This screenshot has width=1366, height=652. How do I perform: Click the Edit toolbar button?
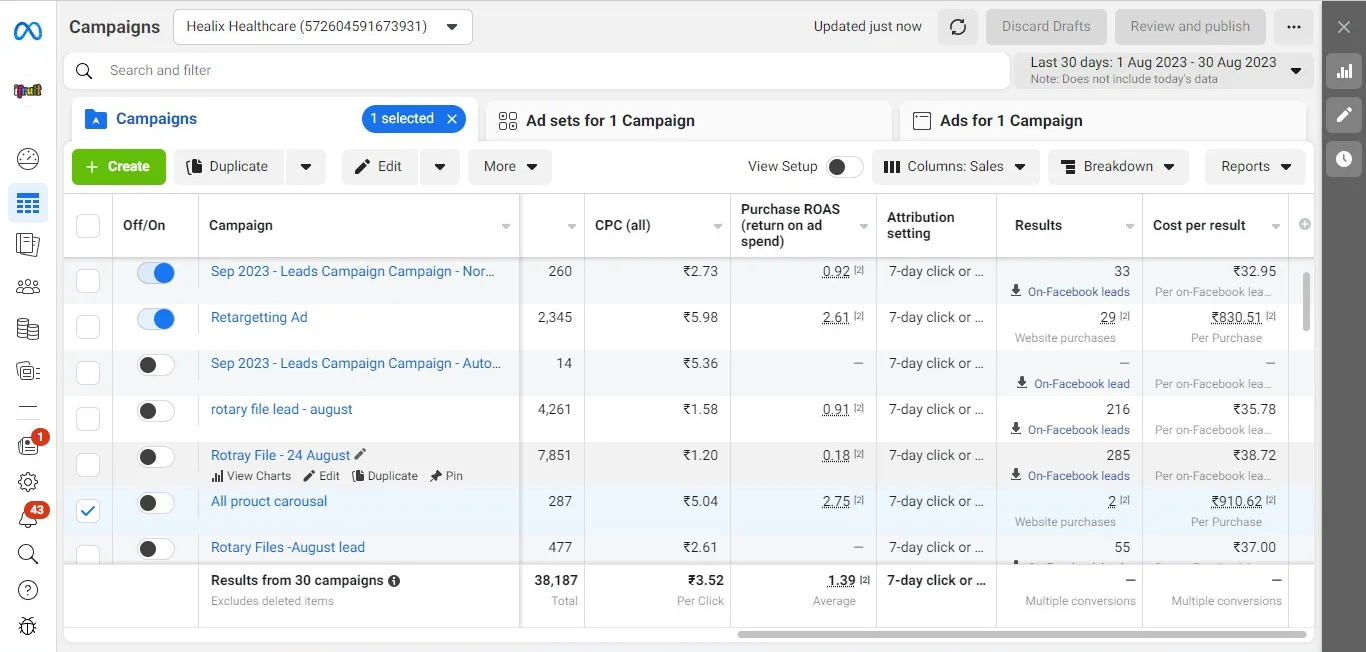point(380,167)
